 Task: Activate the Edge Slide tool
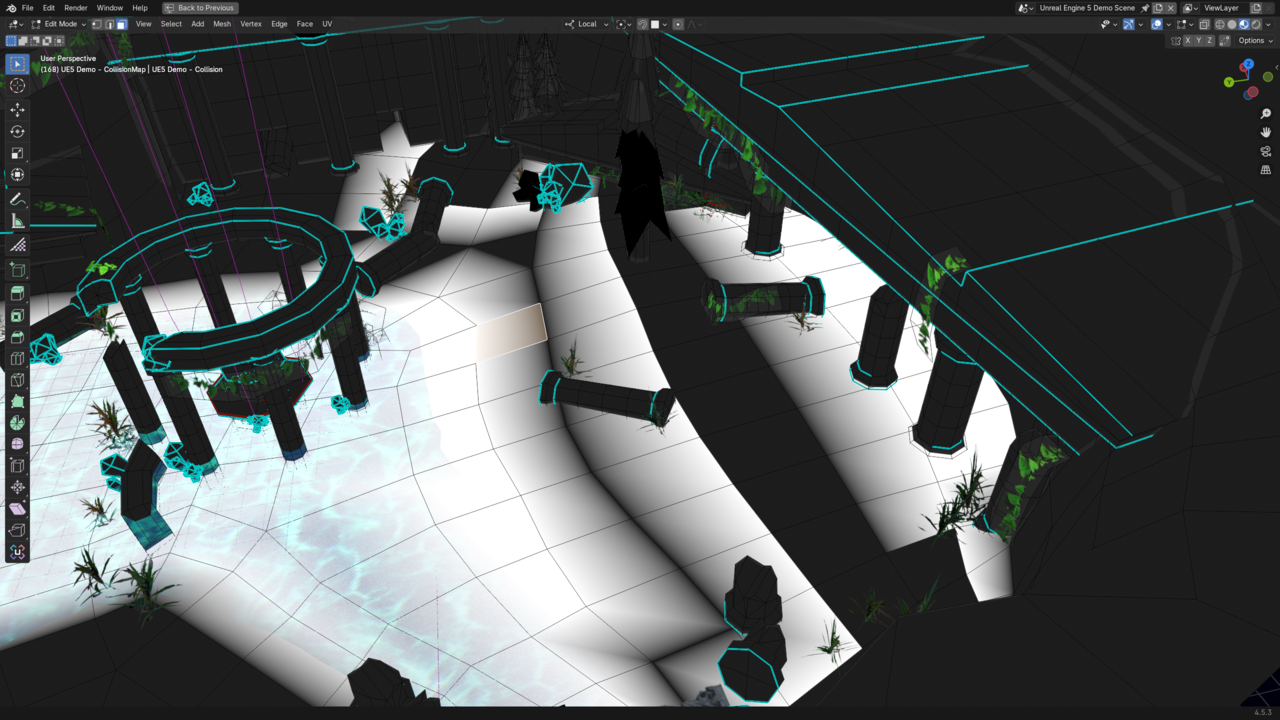click(x=17, y=466)
